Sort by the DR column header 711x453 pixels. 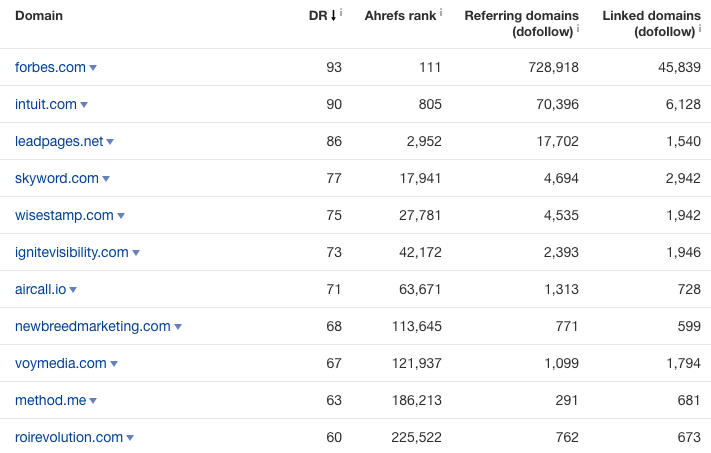tap(318, 15)
